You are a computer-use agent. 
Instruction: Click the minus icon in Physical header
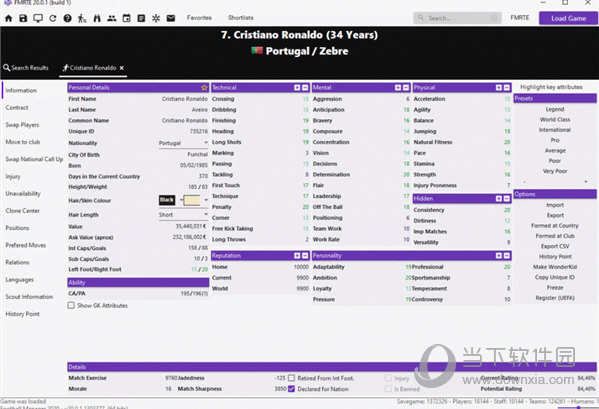point(507,88)
